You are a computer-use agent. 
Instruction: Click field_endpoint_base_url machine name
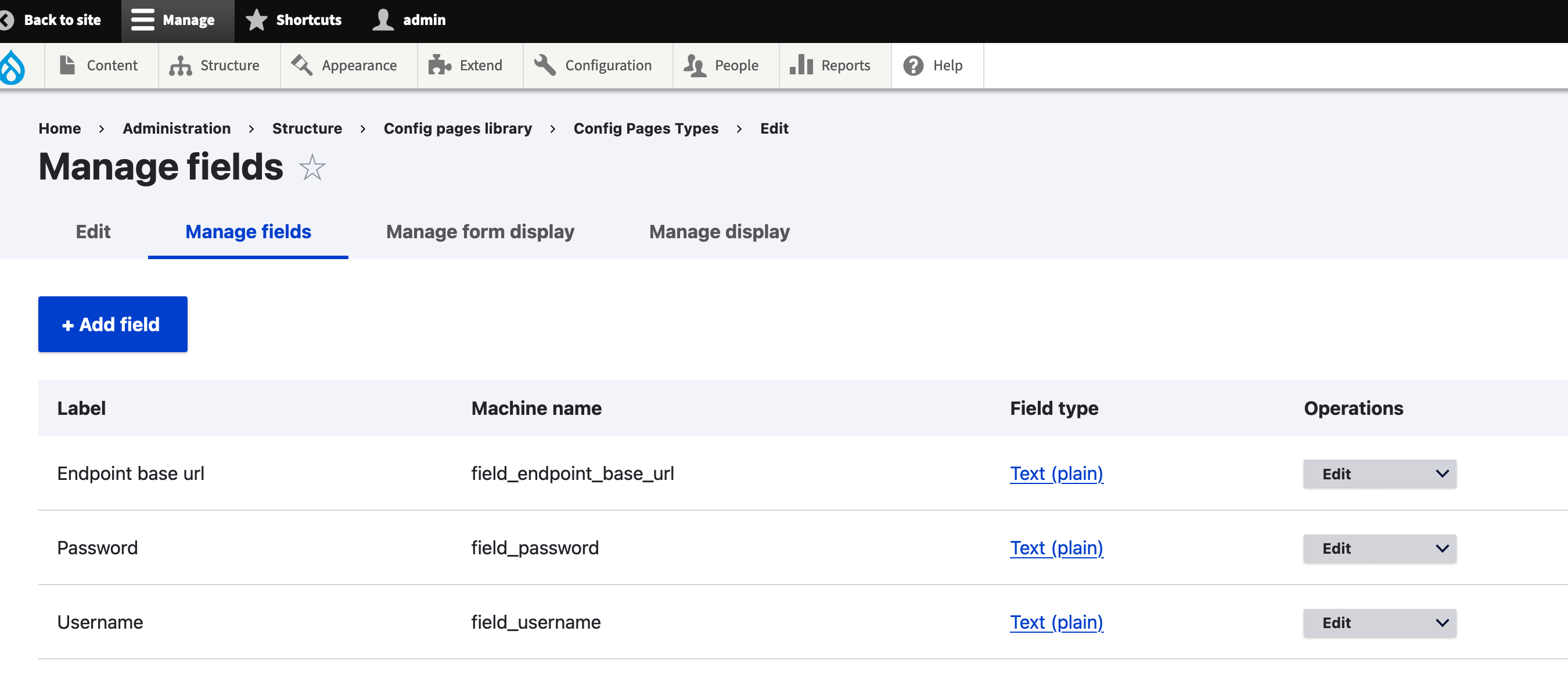[x=572, y=473]
